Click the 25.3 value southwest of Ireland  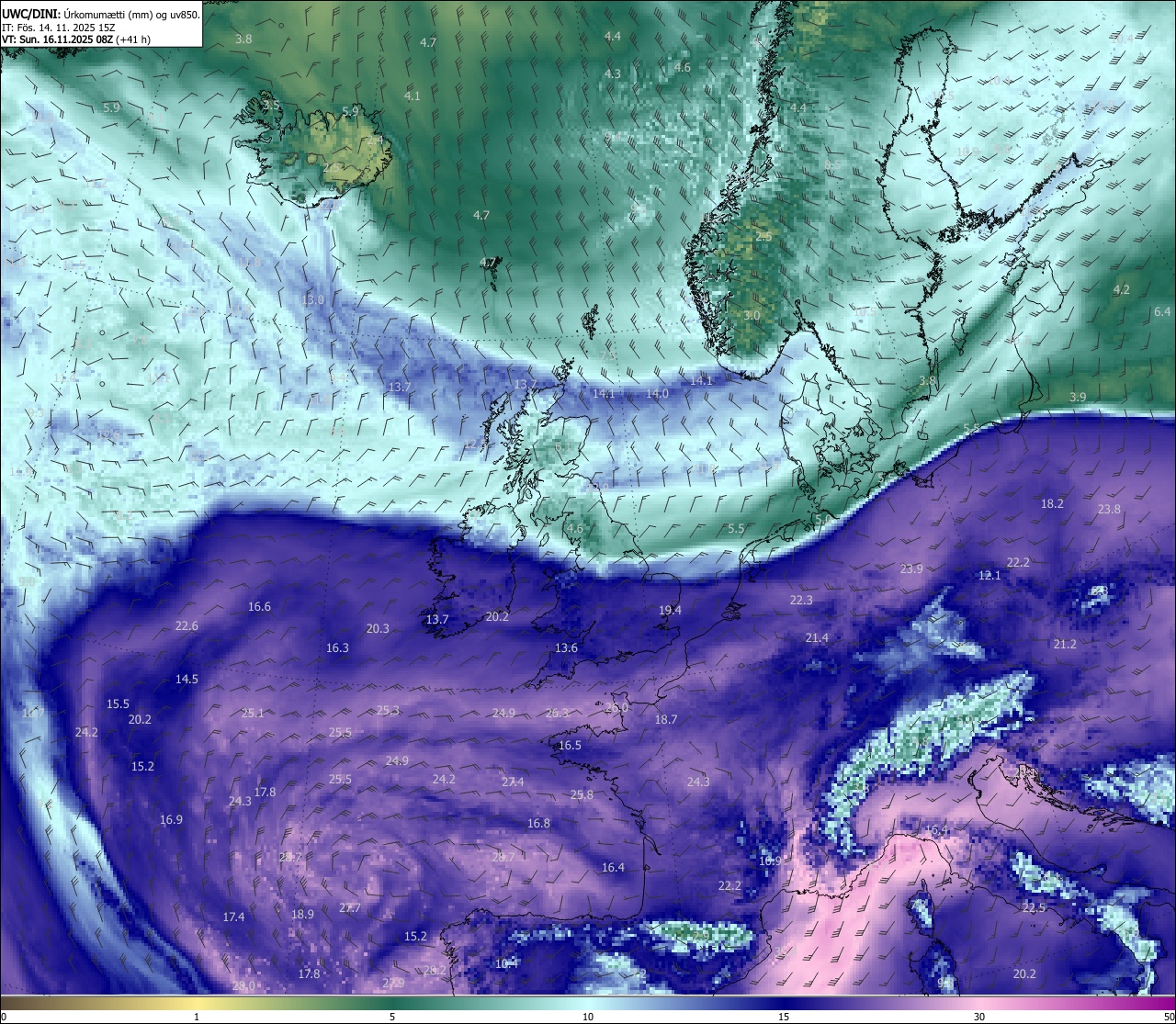[388, 711]
